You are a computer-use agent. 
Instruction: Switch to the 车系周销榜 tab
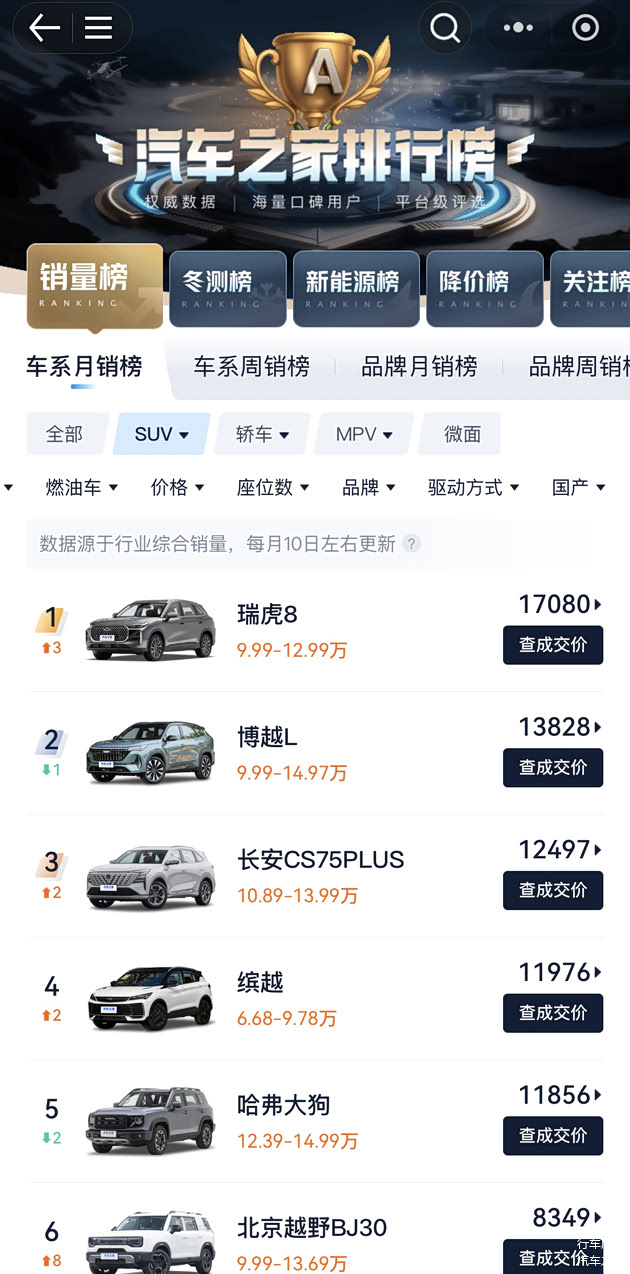pyautogui.click(x=251, y=367)
